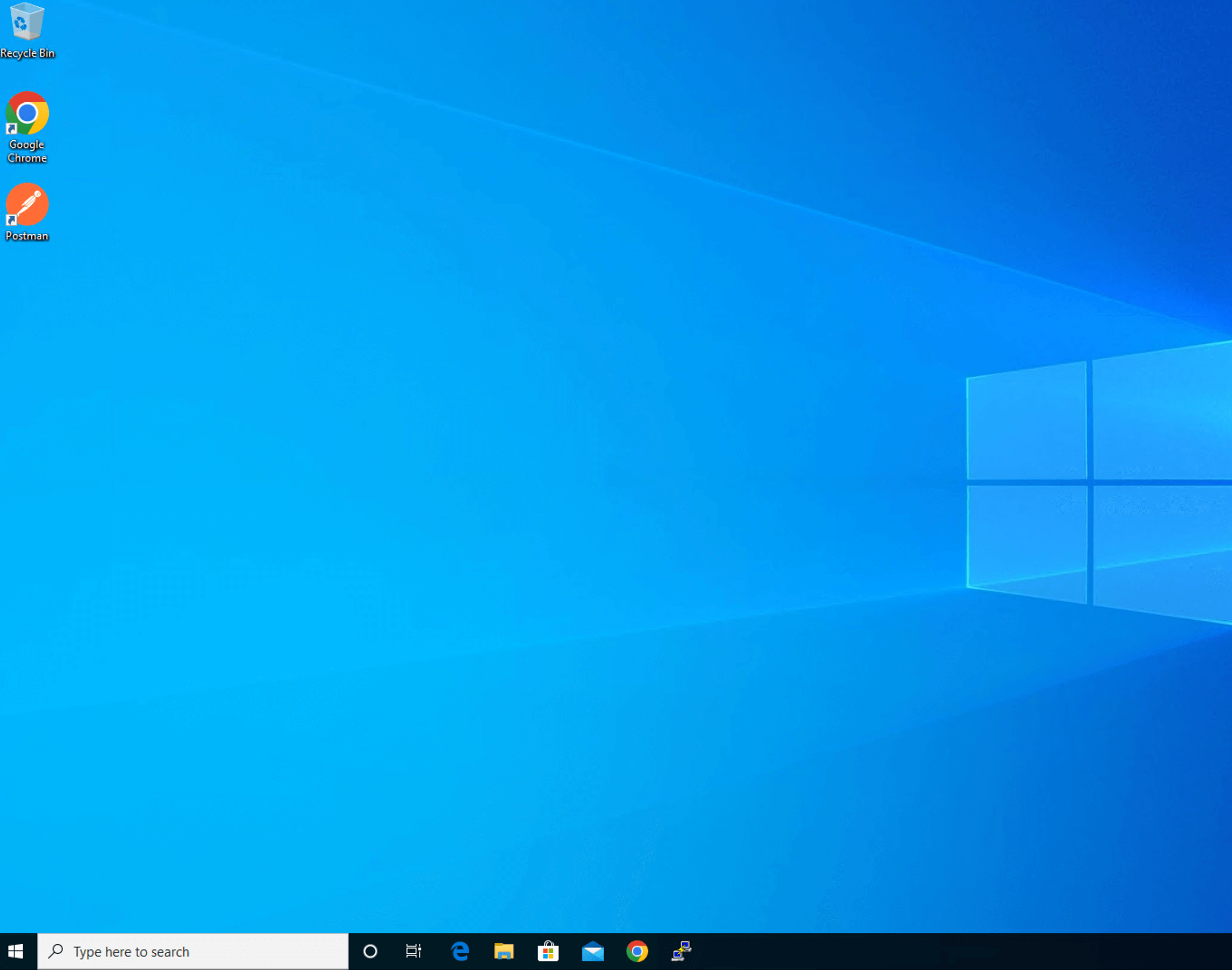
Task: Open Microsoft Store from the taskbar
Action: pyautogui.click(x=548, y=951)
